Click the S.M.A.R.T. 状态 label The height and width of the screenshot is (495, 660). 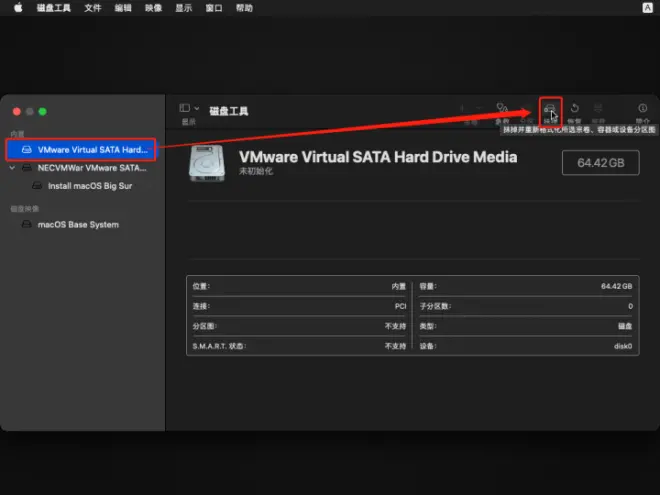pyautogui.click(x=219, y=346)
